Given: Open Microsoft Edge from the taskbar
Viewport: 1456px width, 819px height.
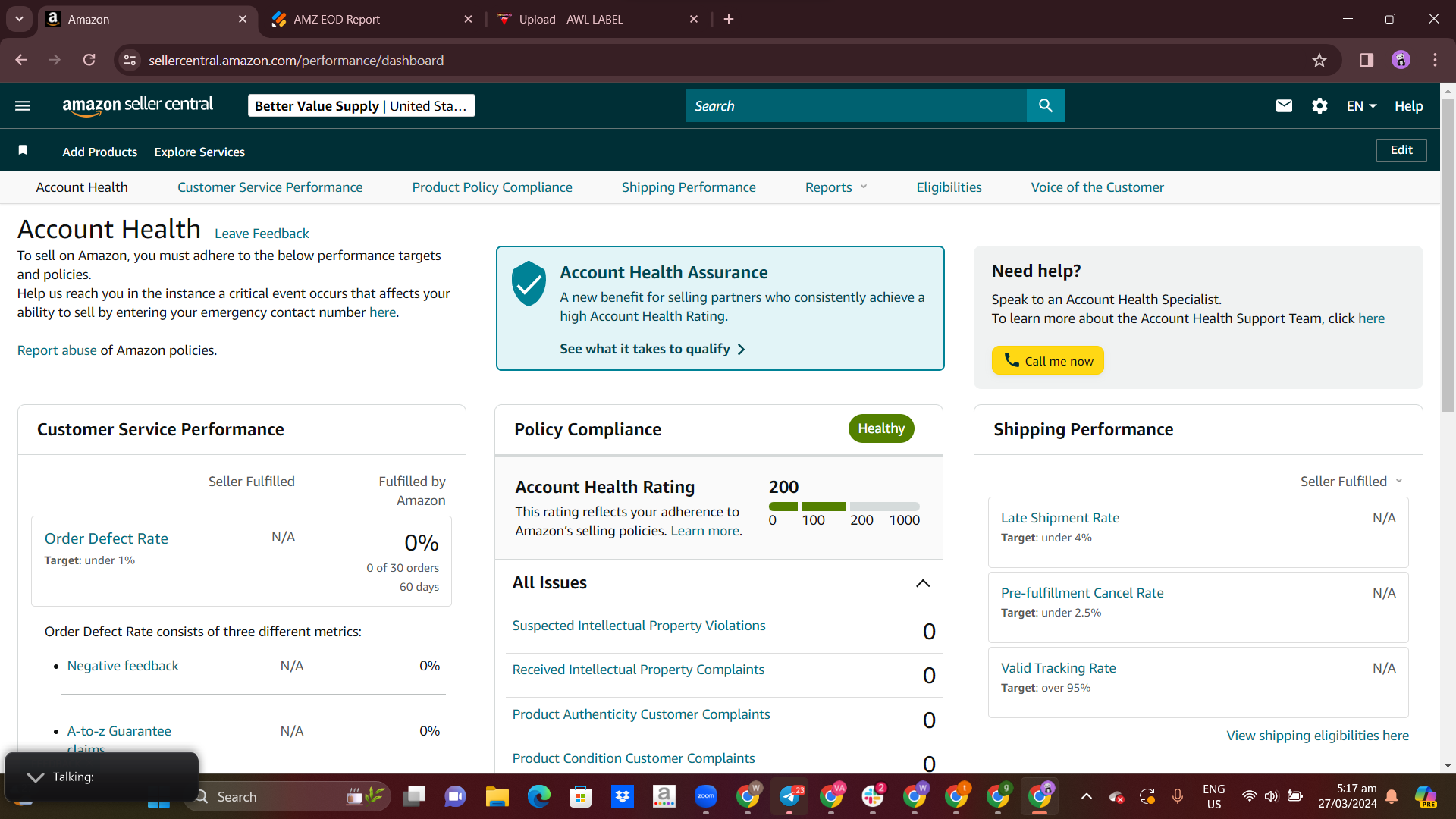Looking at the screenshot, I should coord(539,796).
